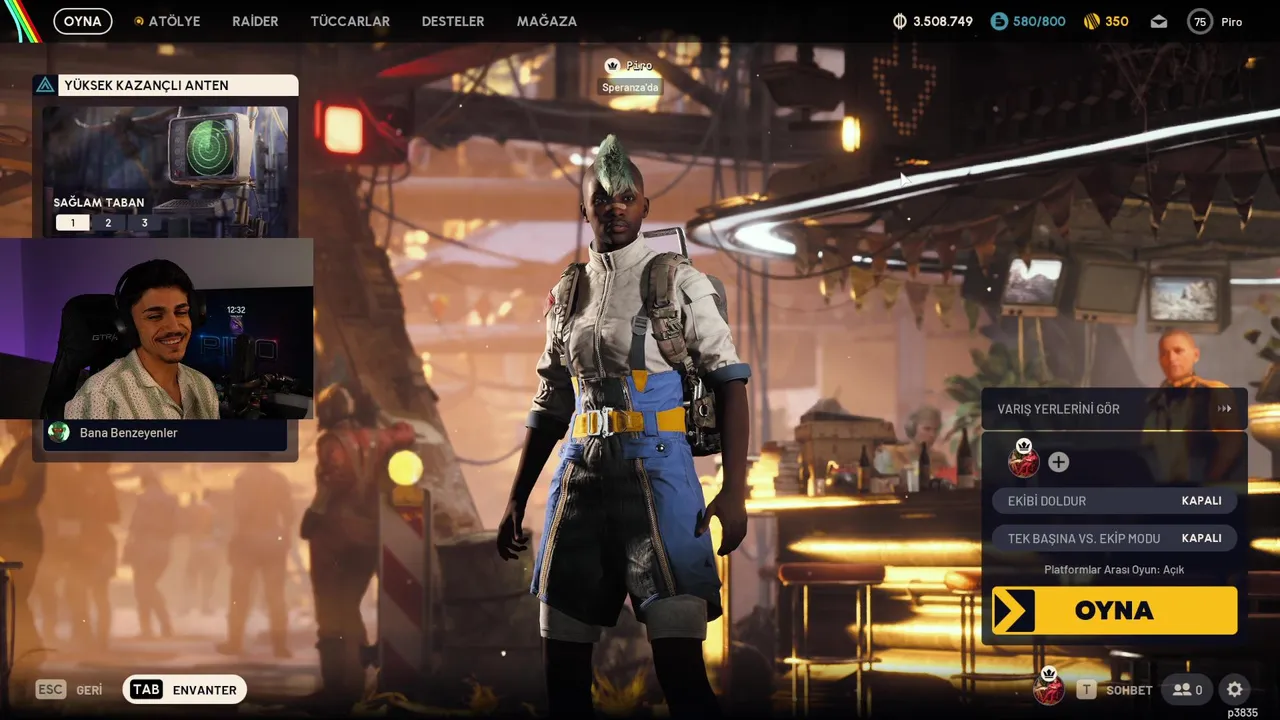Image resolution: width=1280 pixels, height=720 pixels.
Task: Click the level 75 badge
Action: (x=1199, y=21)
